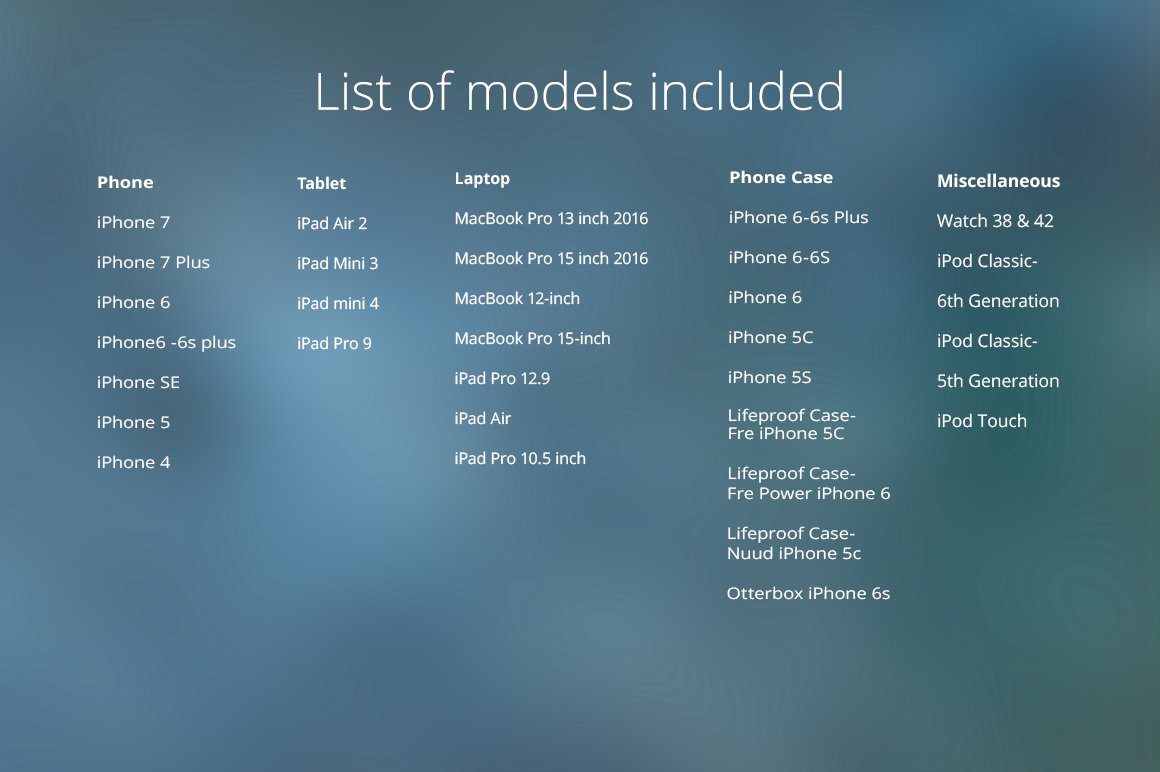This screenshot has height=772, width=1160.
Task: Click the 'iPad Pro 12.9' entry
Action: pos(502,379)
